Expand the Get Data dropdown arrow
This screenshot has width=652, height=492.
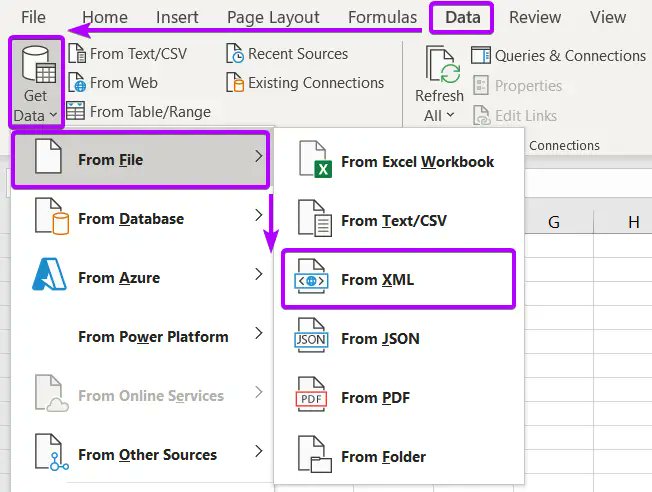pyautogui.click(x=53, y=115)
